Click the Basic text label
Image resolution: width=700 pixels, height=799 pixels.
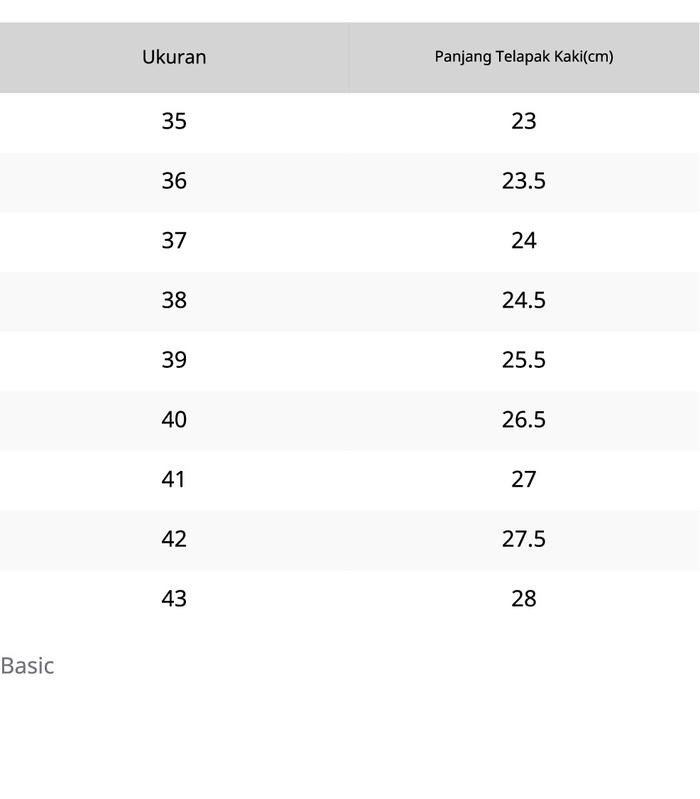coord(27,666)
